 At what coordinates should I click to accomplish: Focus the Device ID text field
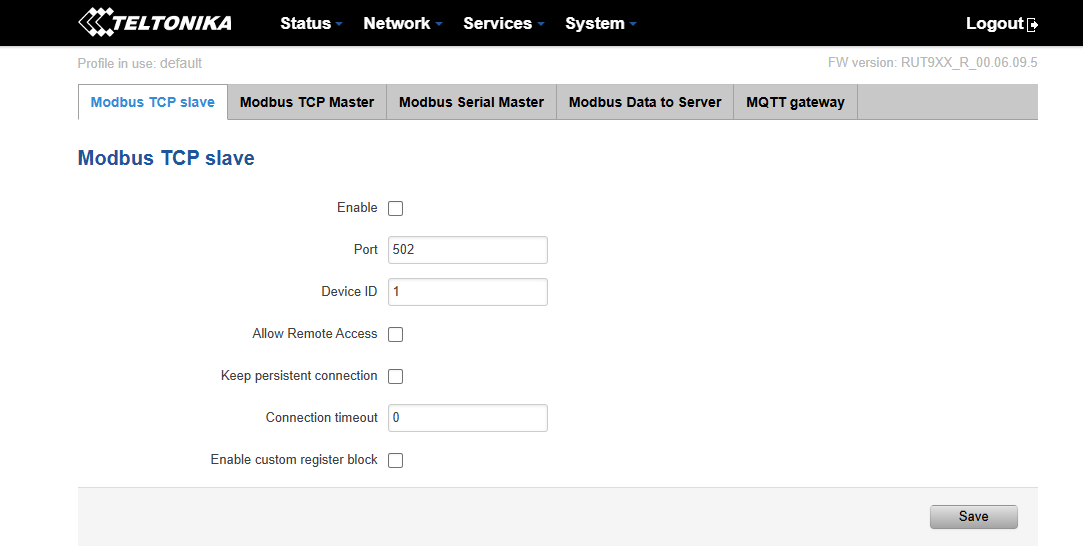click(467, 292)
